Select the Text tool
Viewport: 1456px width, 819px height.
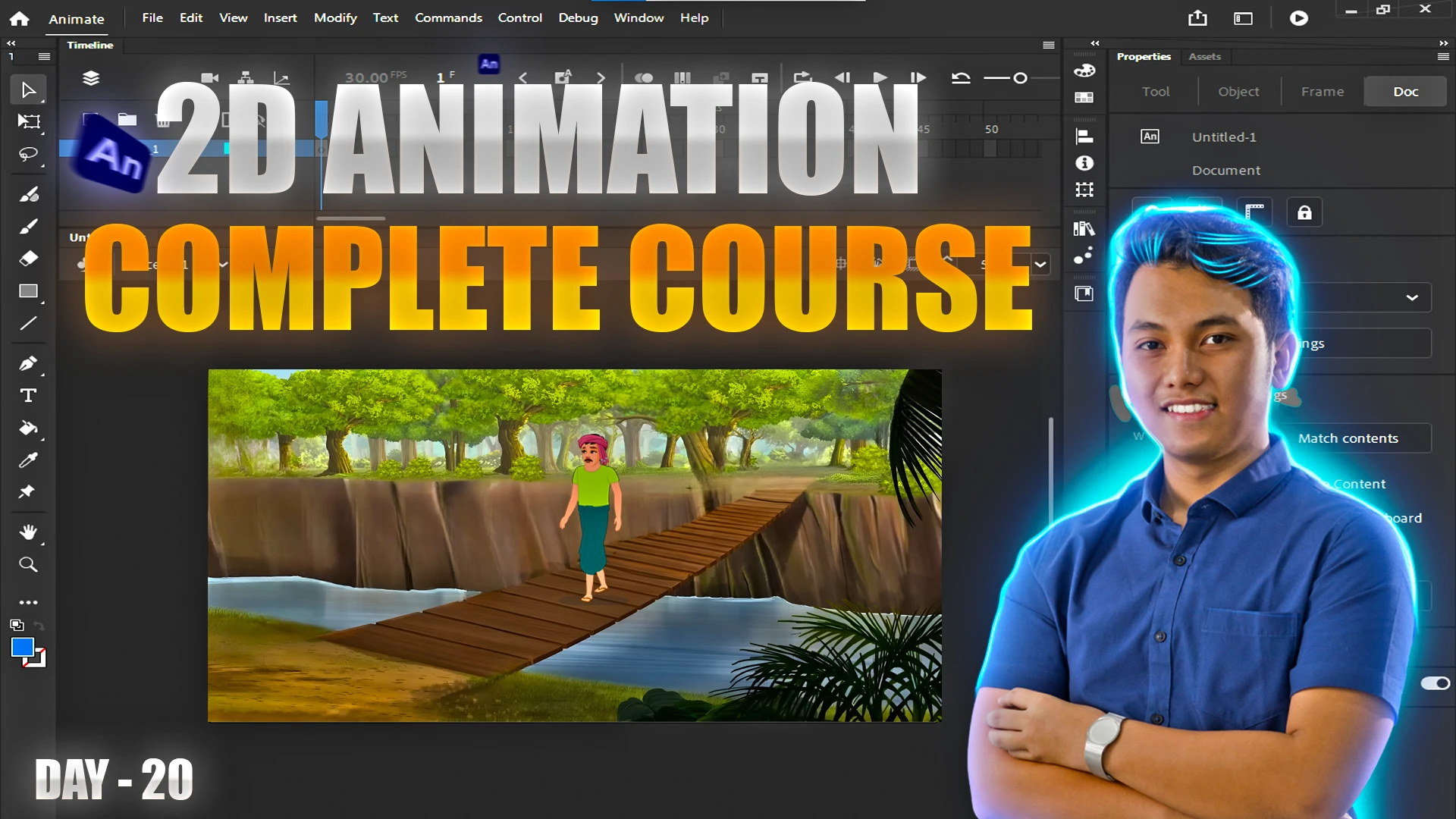tap(28, 395)
